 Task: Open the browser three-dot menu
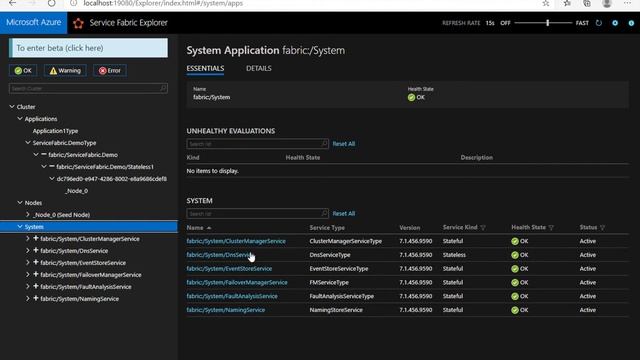(627, 3)
